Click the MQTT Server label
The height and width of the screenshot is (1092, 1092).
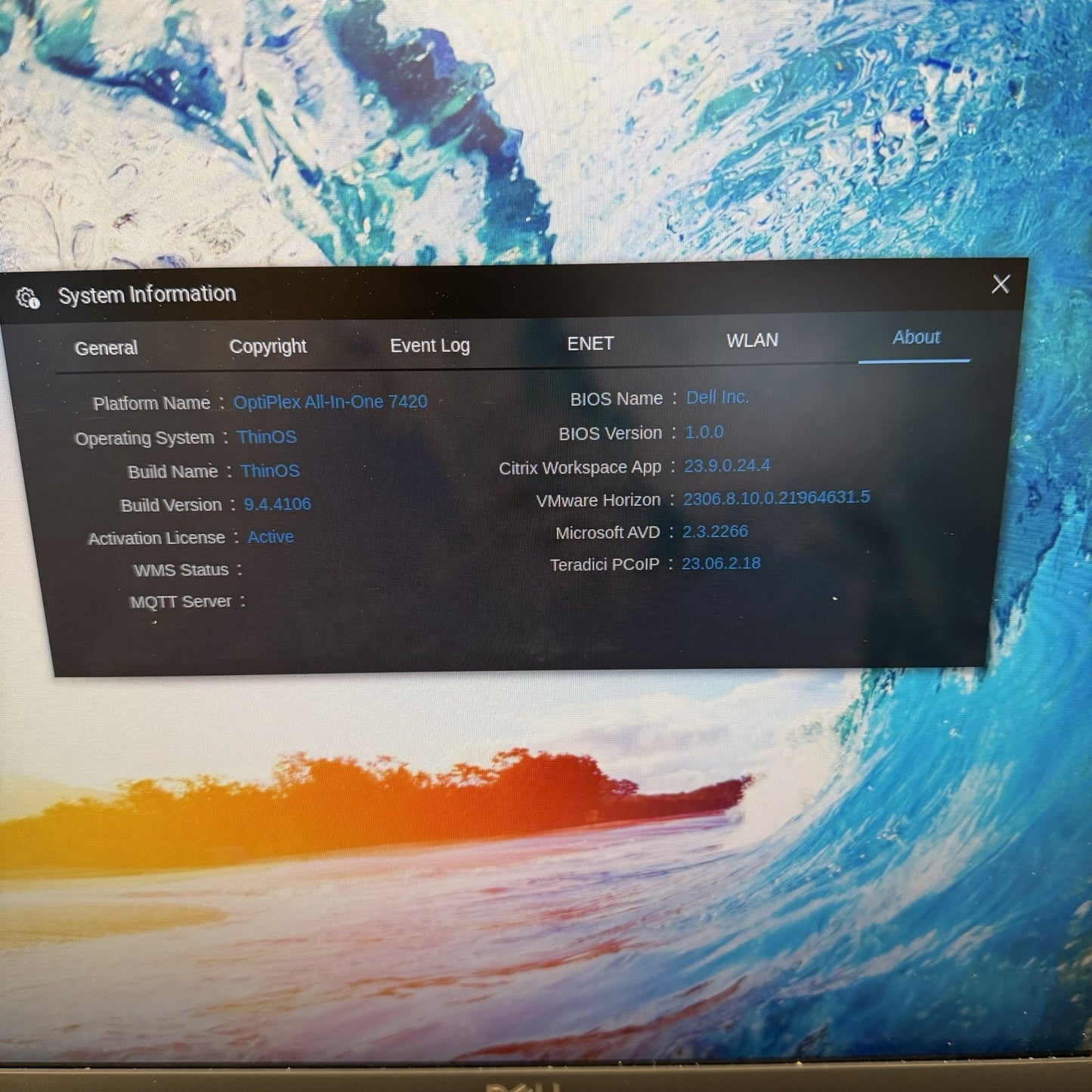tap(181, 602)
